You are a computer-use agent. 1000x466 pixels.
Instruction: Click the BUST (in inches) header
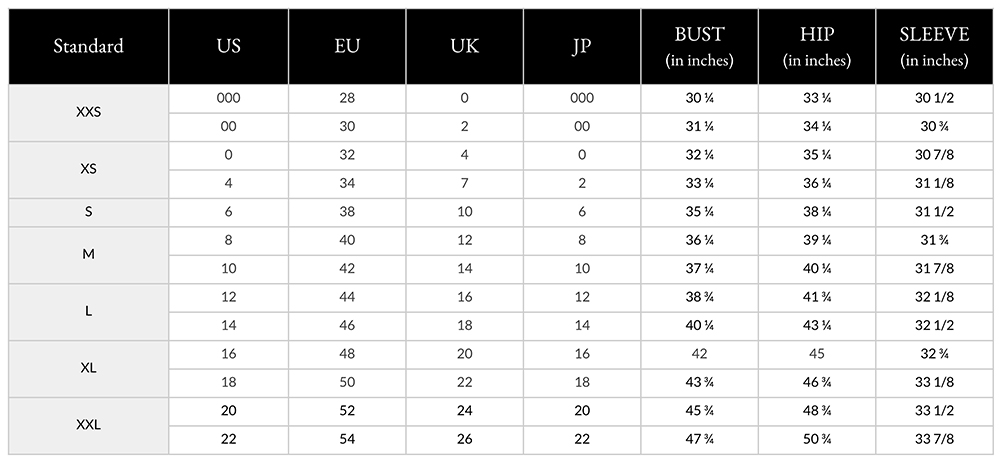699,47
